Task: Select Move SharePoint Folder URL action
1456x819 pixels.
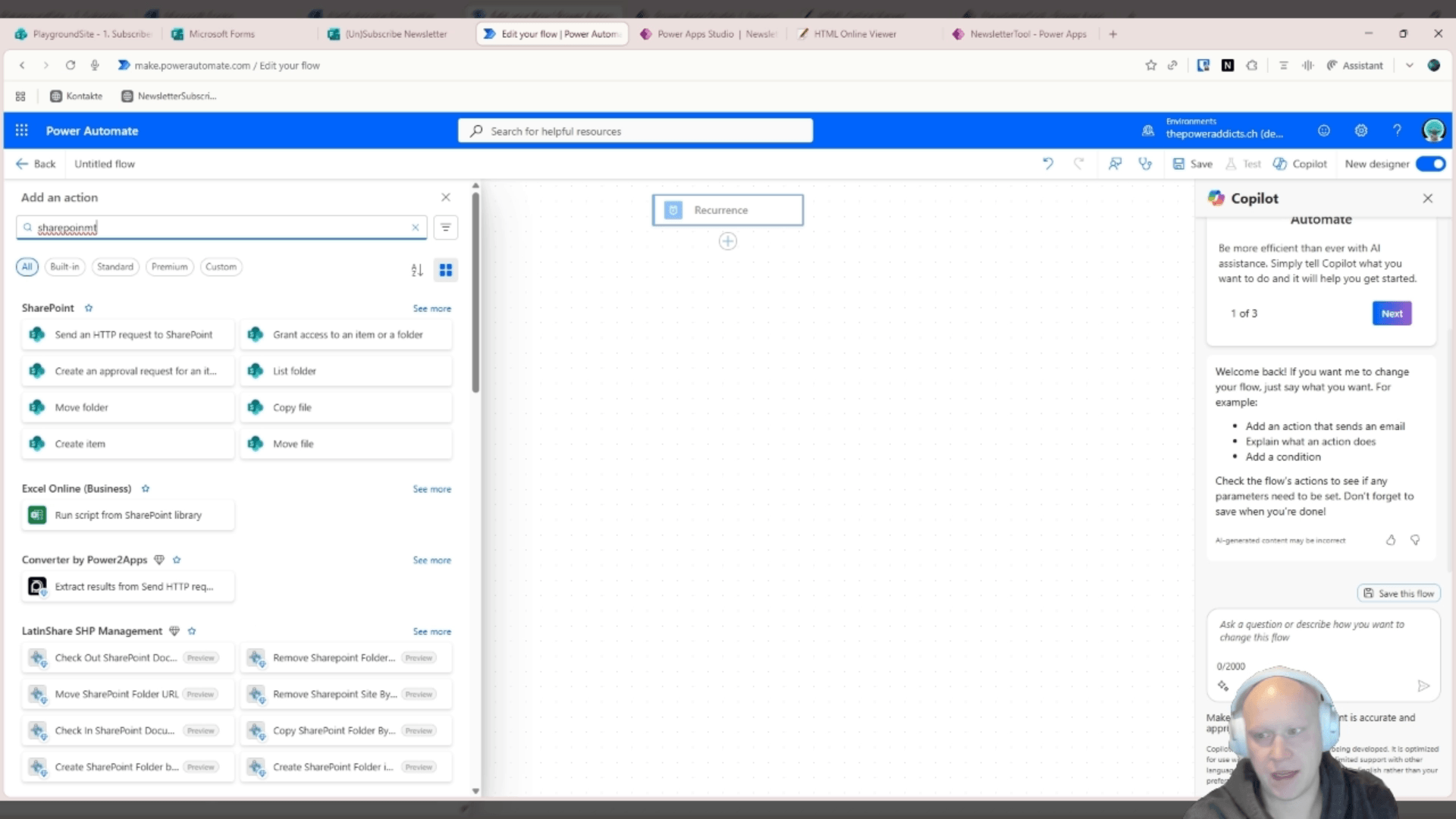Action: (127, 694)
